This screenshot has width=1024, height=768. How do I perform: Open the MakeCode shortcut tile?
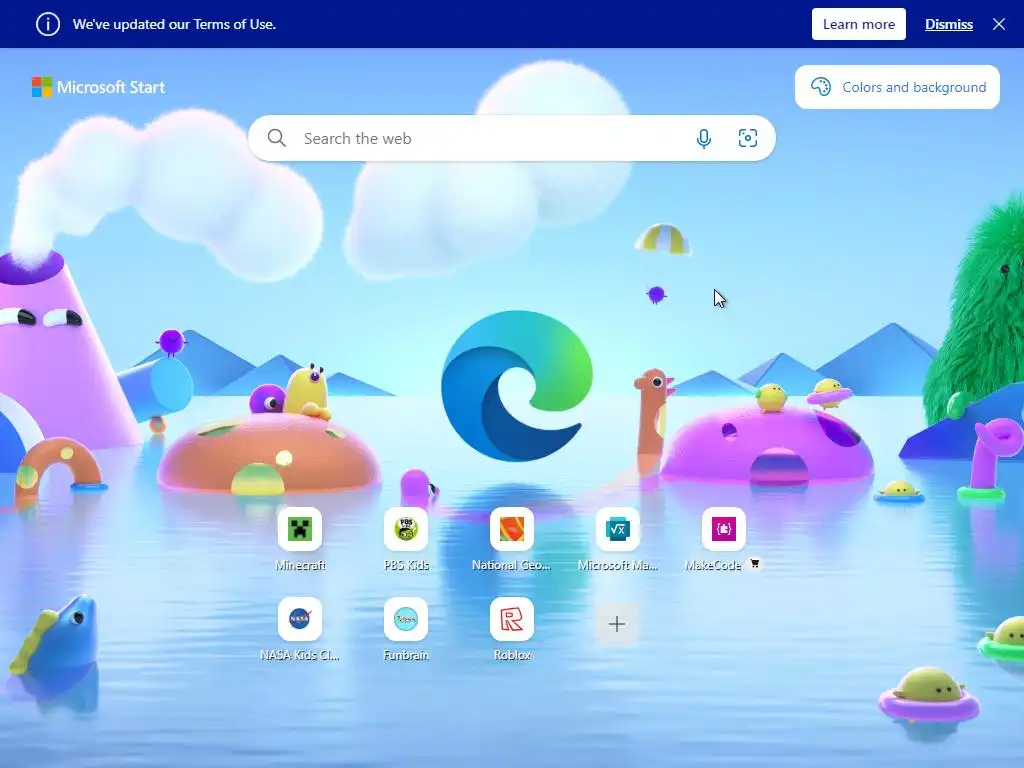click(723, 529)
